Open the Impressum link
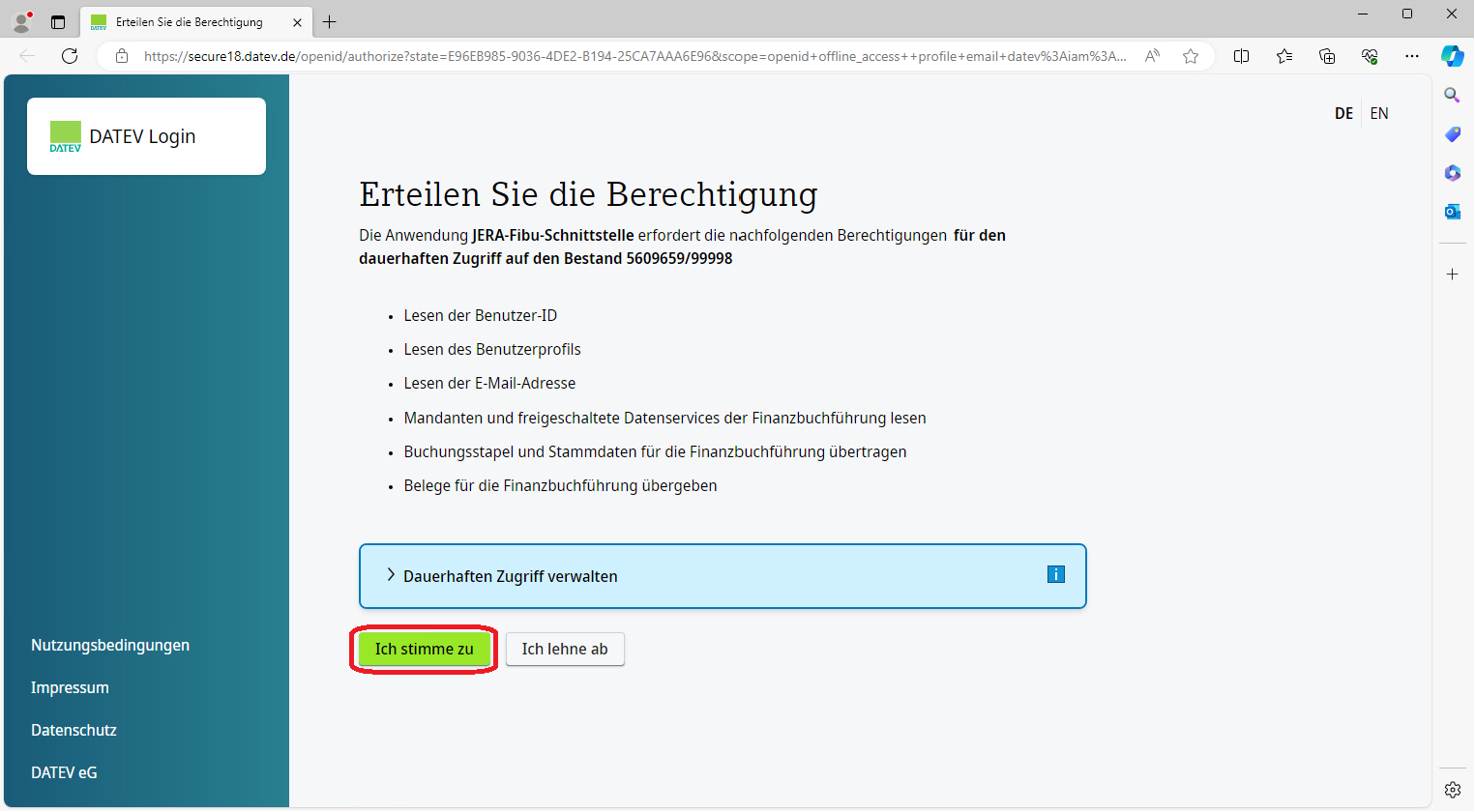This screenshot has width=1475, height=812. tap(70, 687)
